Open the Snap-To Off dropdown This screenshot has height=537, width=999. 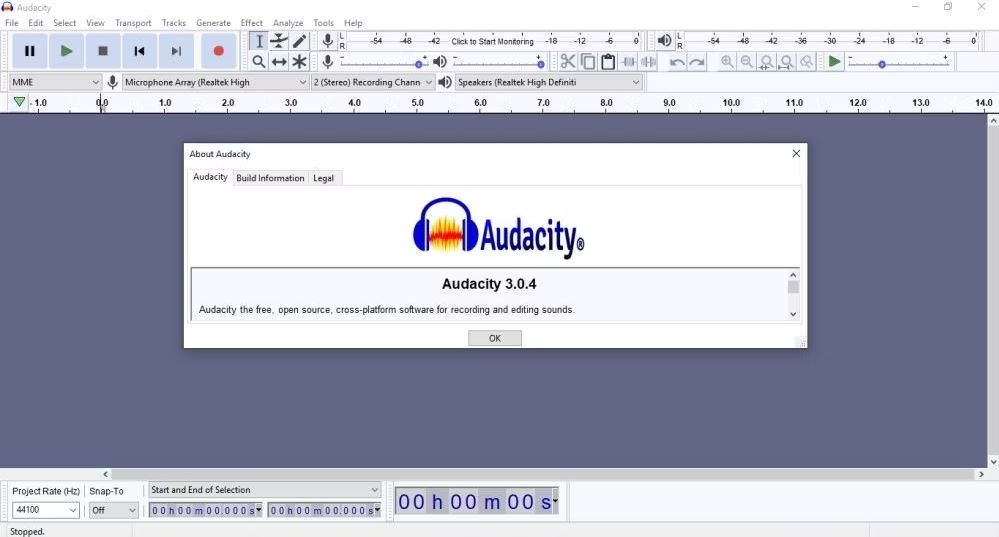113,510
